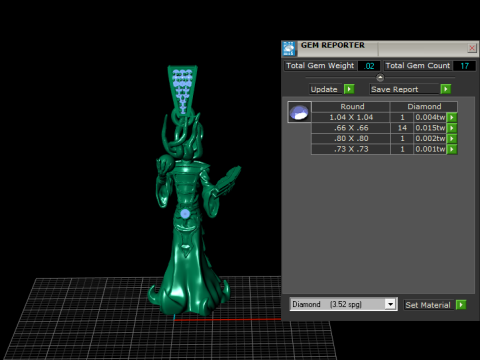Close the Gem Reporter panel
Screen dimensions: 480x360
(472, 48)
